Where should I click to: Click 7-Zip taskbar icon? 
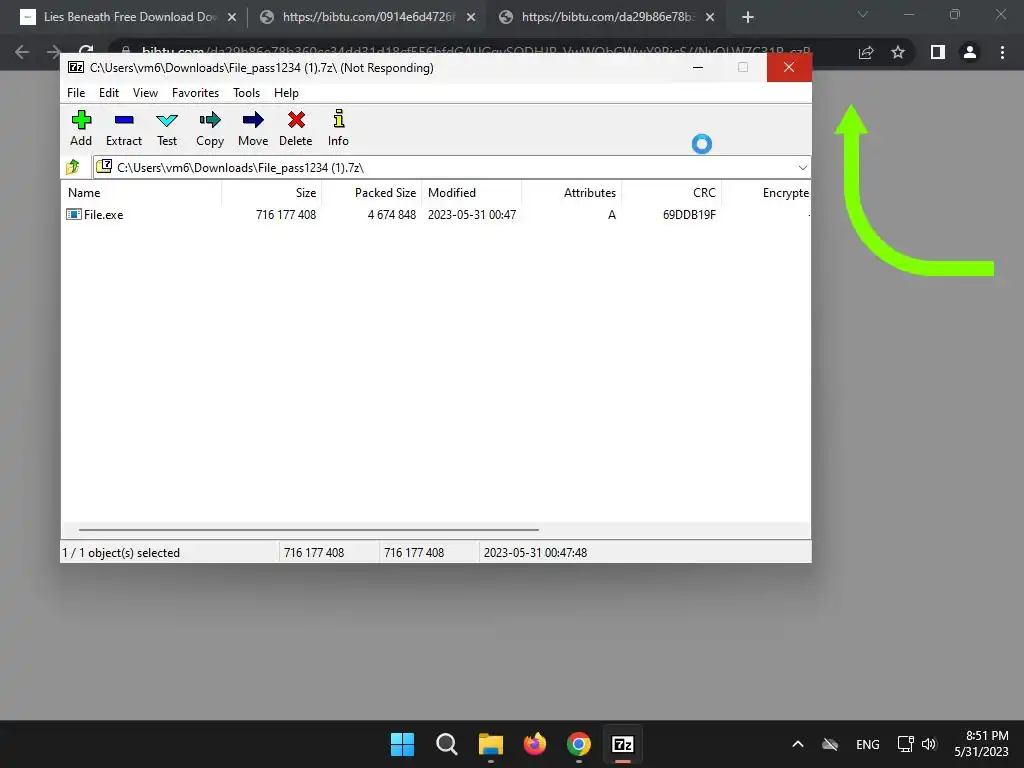(x=622, y=744)
